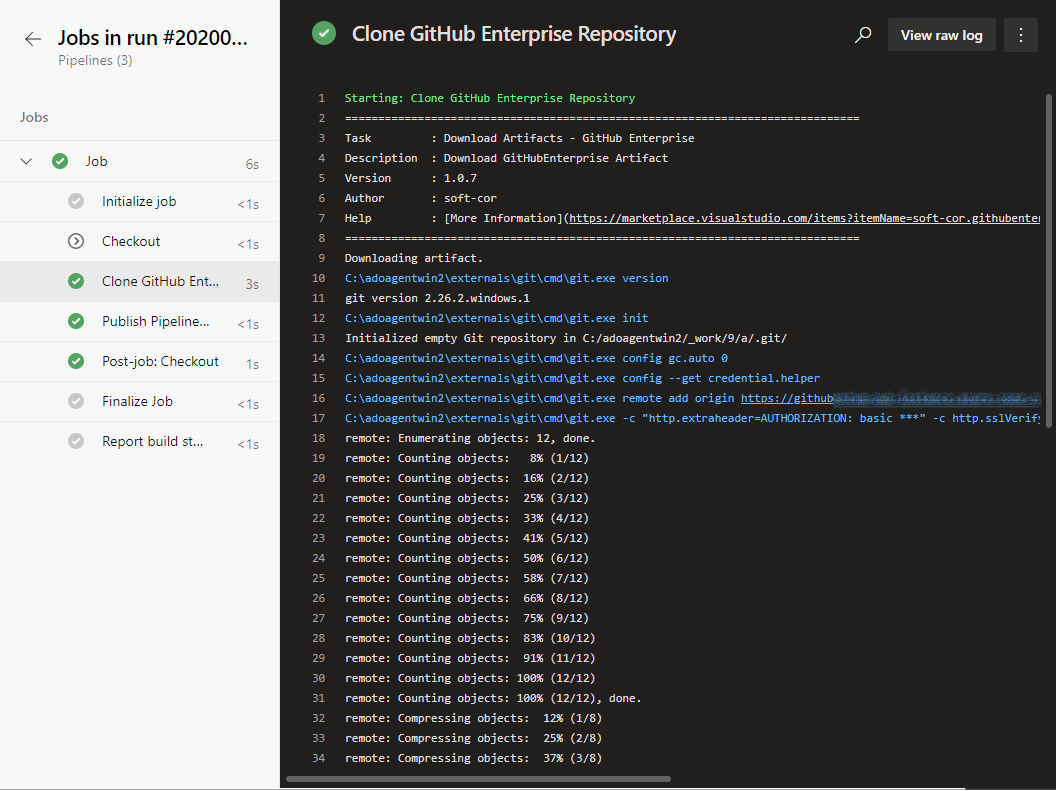Collapse the Job group chevron
Image resolution: width=1056 pixels, height=791 pixels.
coord(26,162)
